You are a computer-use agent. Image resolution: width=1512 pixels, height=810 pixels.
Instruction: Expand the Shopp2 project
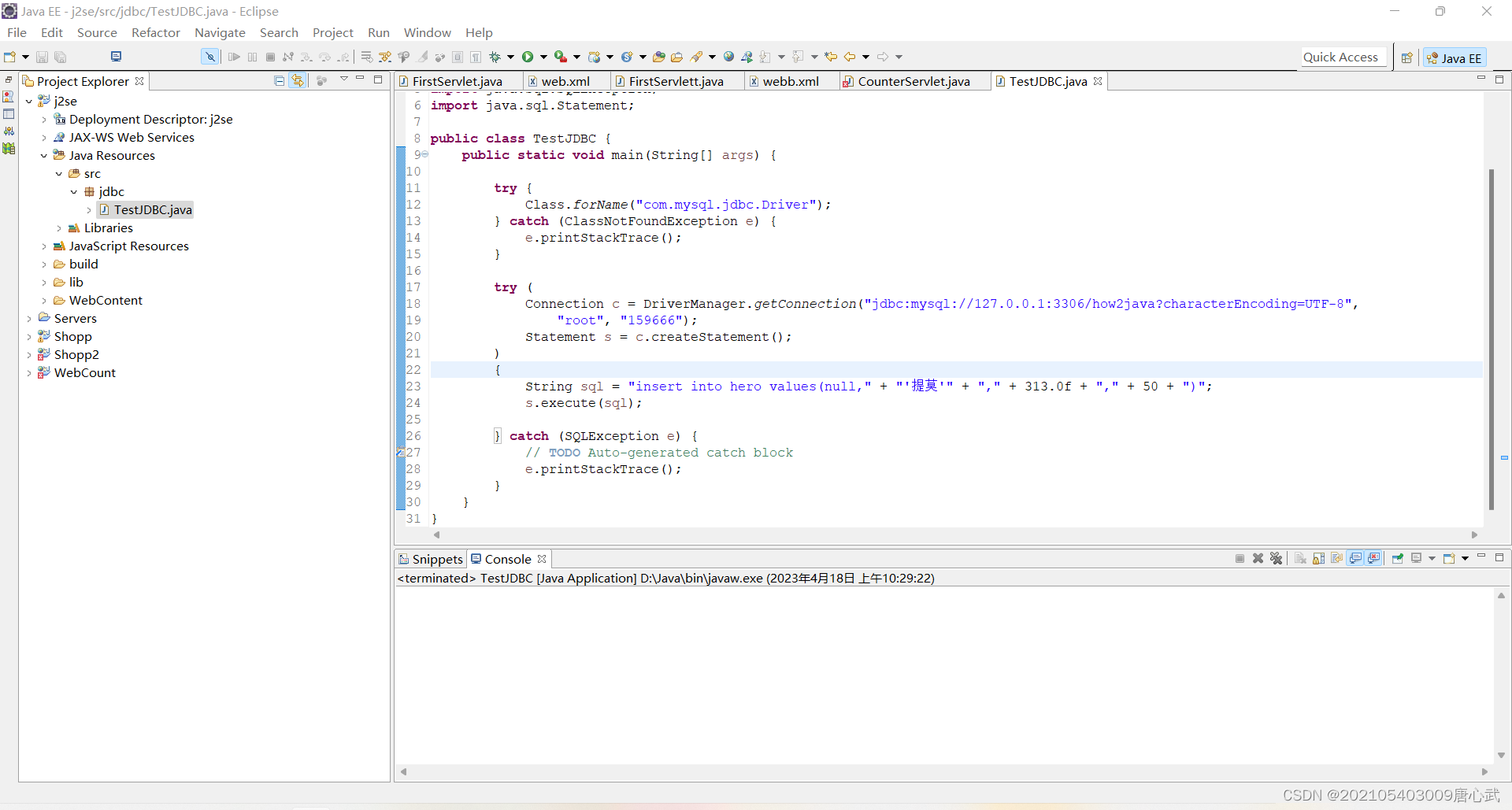coord(29,355)
